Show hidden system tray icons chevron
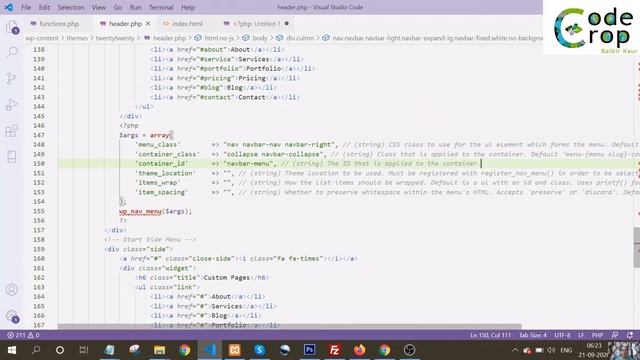 [x=515, y=350]
